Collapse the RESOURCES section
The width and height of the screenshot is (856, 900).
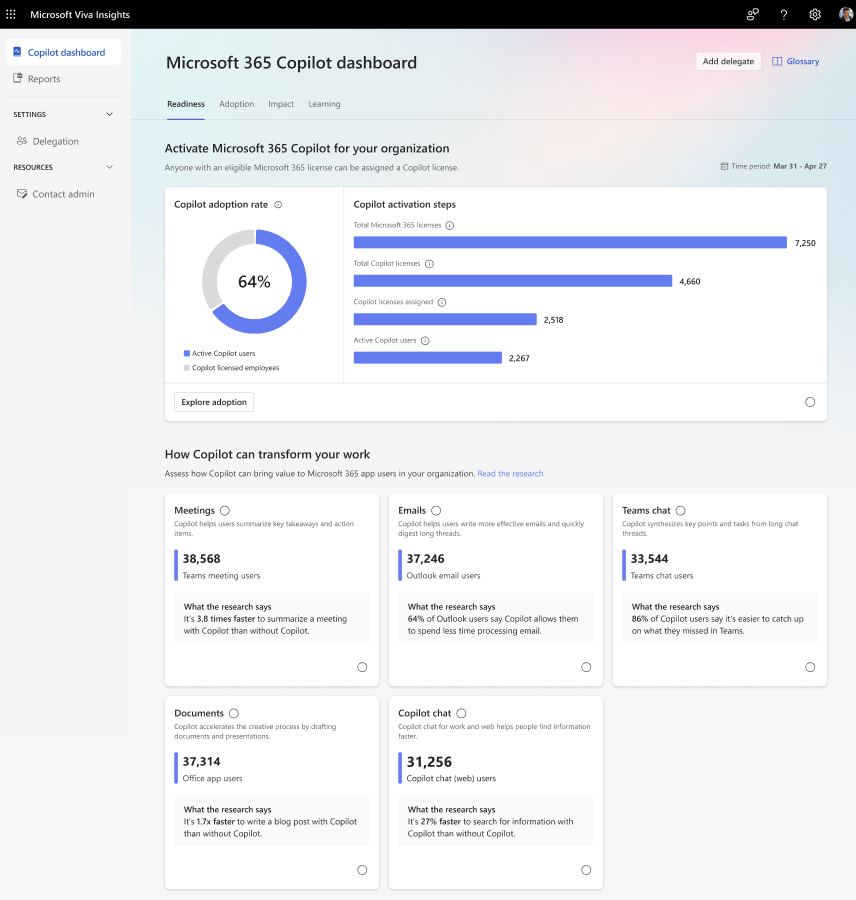pyautogui.click(x=109, y=167)
